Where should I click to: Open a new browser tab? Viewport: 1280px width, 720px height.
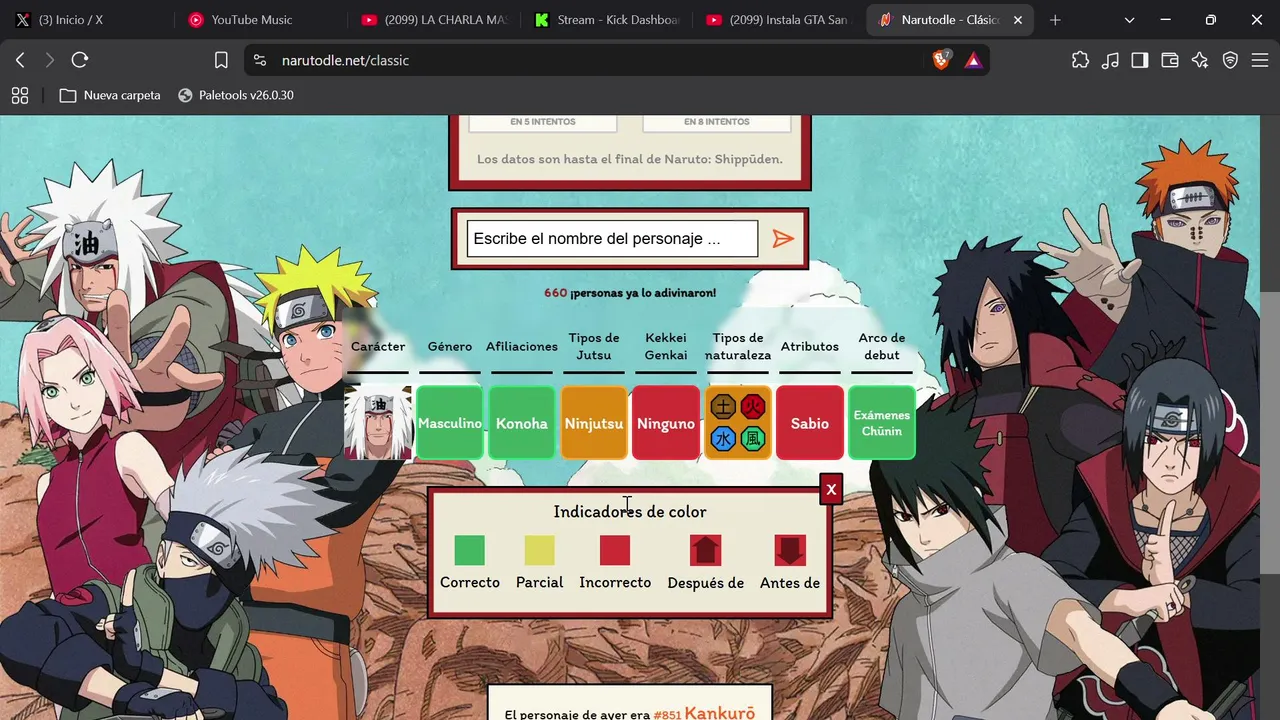click(x=1055, y=20)
